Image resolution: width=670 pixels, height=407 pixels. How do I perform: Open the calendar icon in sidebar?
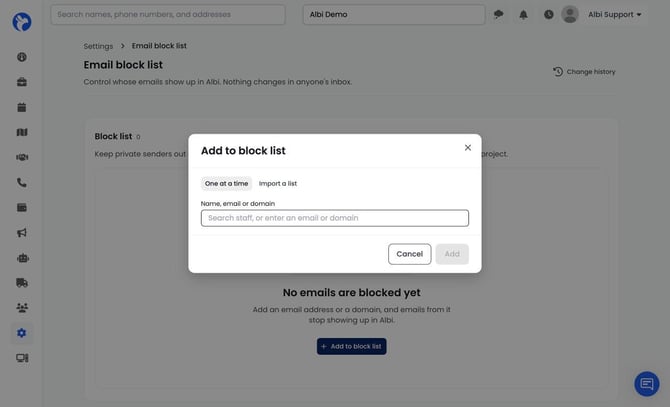click(x=22, y=107)
